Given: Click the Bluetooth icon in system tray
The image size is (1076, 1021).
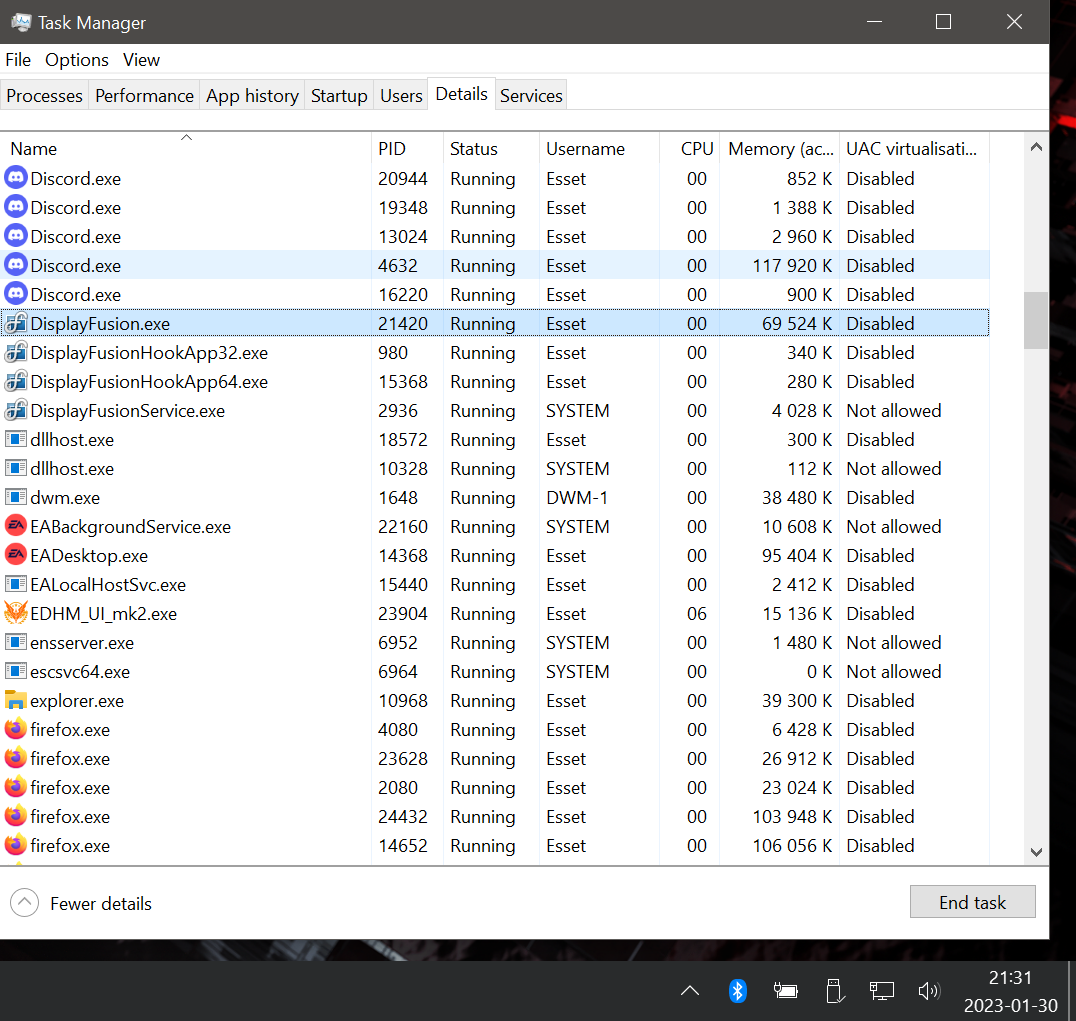Looking at the screenshot, I should click(737, 990).
